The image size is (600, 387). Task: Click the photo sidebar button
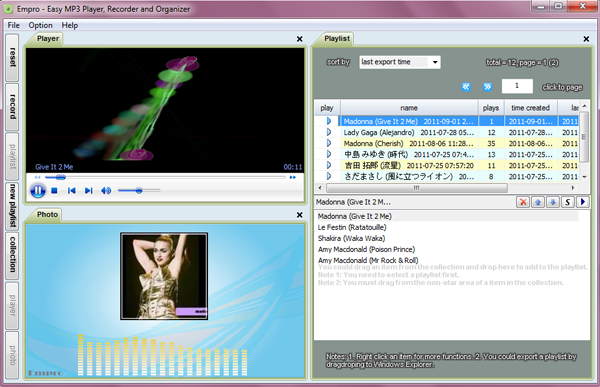pyautogui.click(x=12, y=355)
